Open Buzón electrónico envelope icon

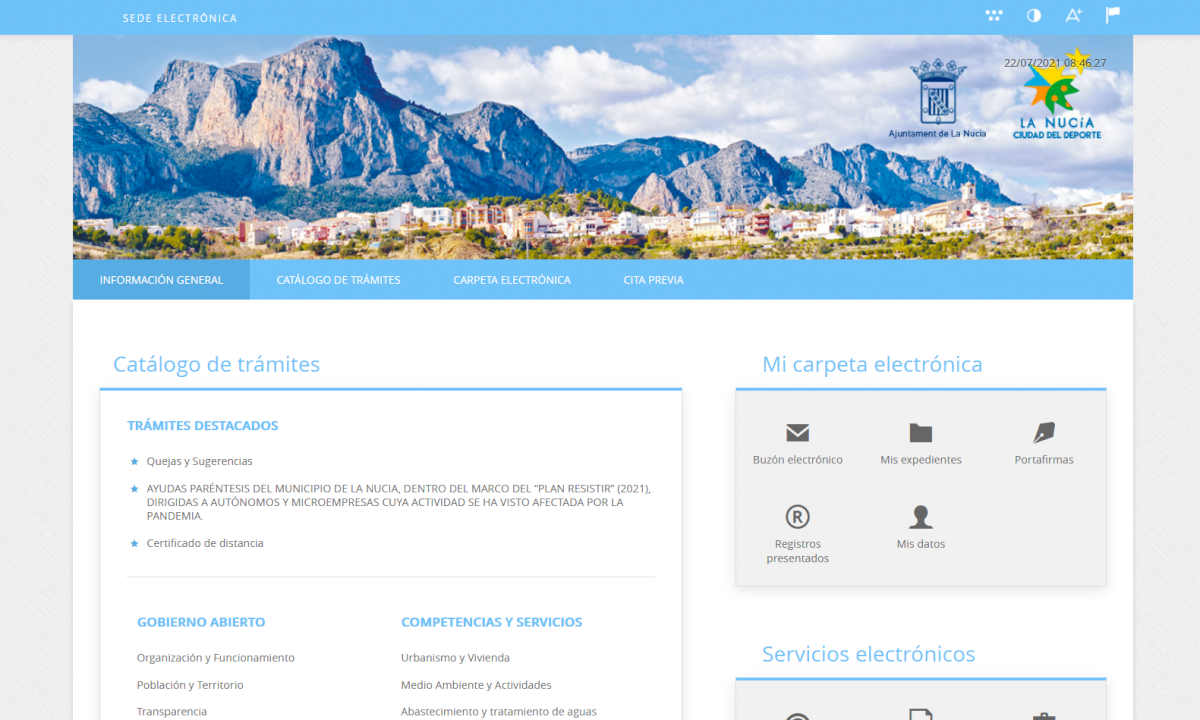(x=797, y=433)
